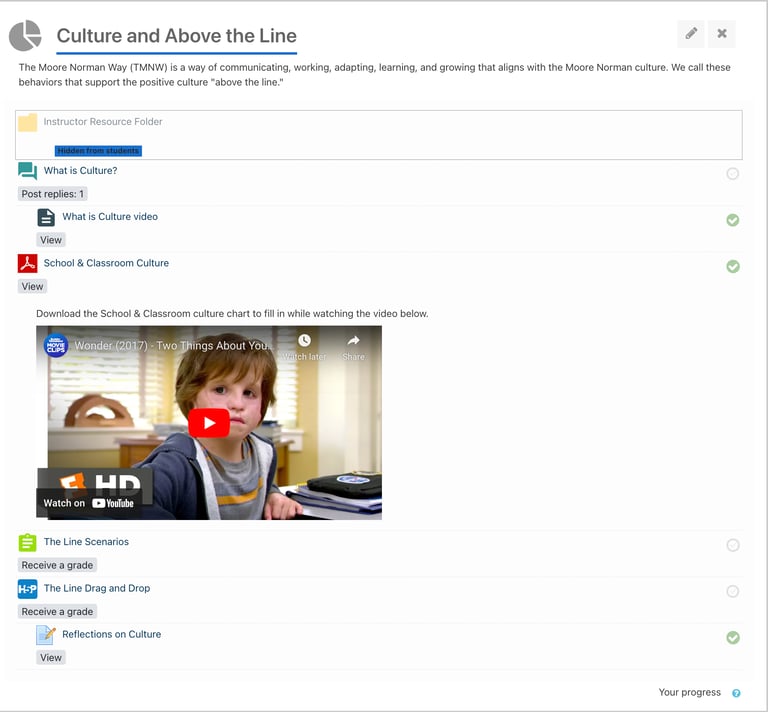768x712 pixels.
Task: Play the Wonder YouTube video
Action: point(209,423)
